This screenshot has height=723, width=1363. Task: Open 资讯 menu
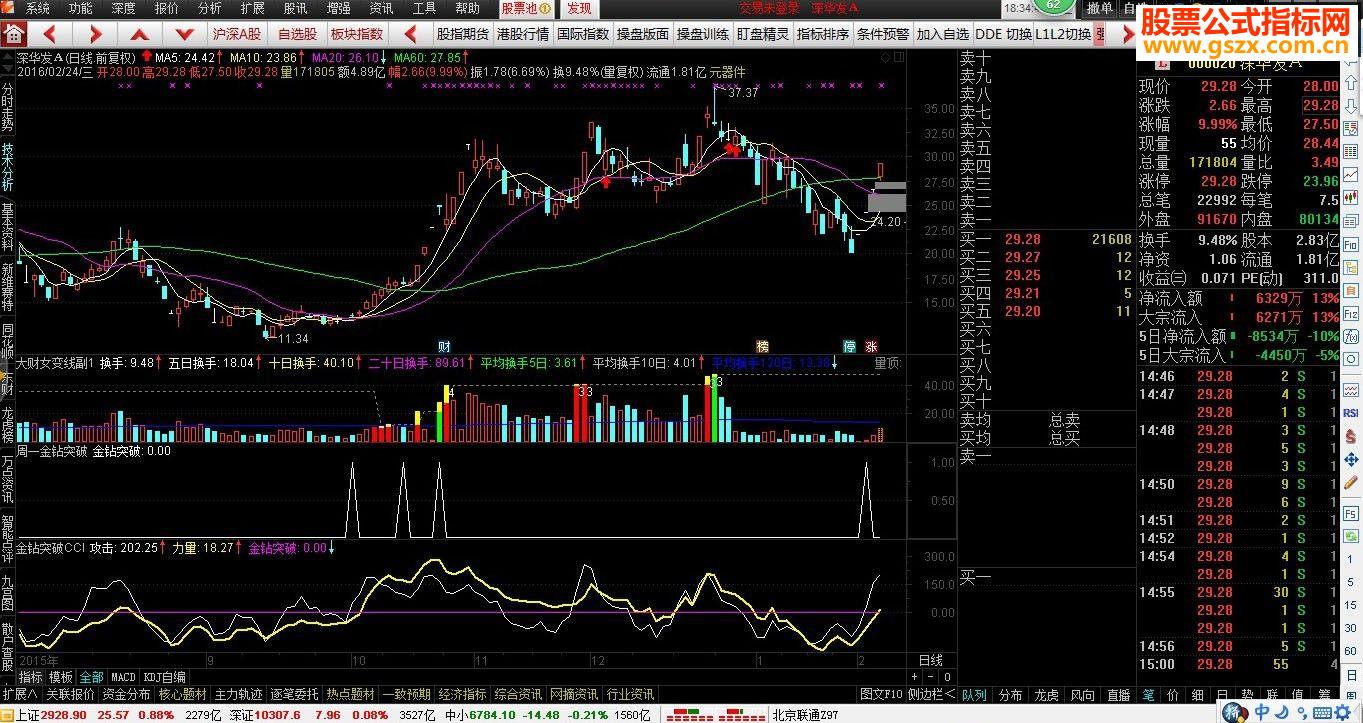tap(381, 8)
